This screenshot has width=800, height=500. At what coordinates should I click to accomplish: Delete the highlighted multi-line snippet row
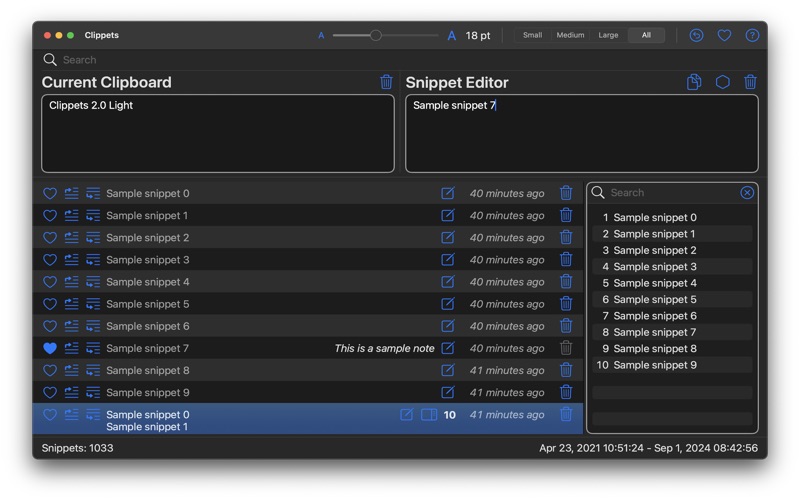pyautogui.click(x=566, y=414)
